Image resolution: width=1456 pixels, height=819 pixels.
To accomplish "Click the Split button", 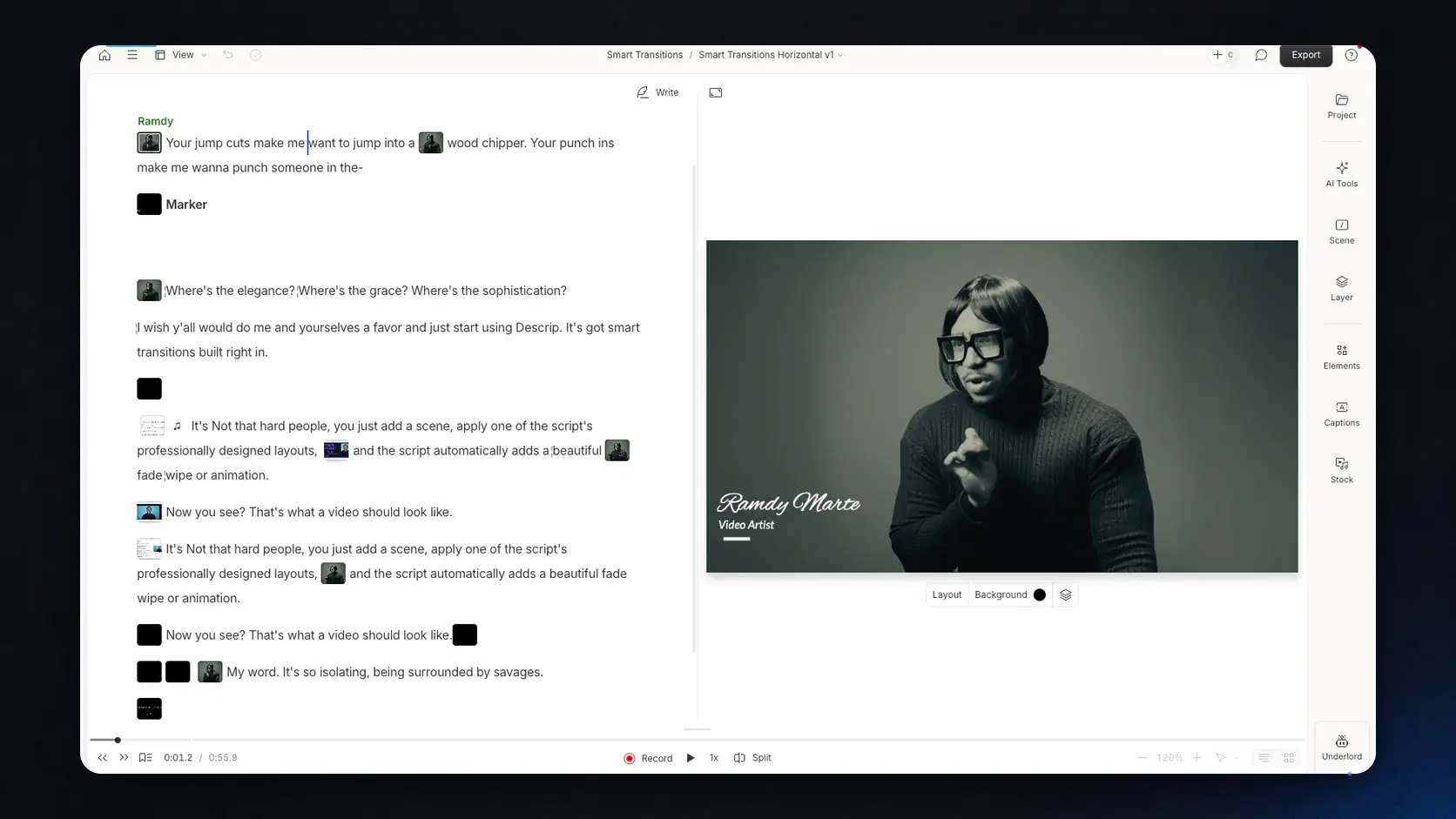I will (x=752, y=758).
